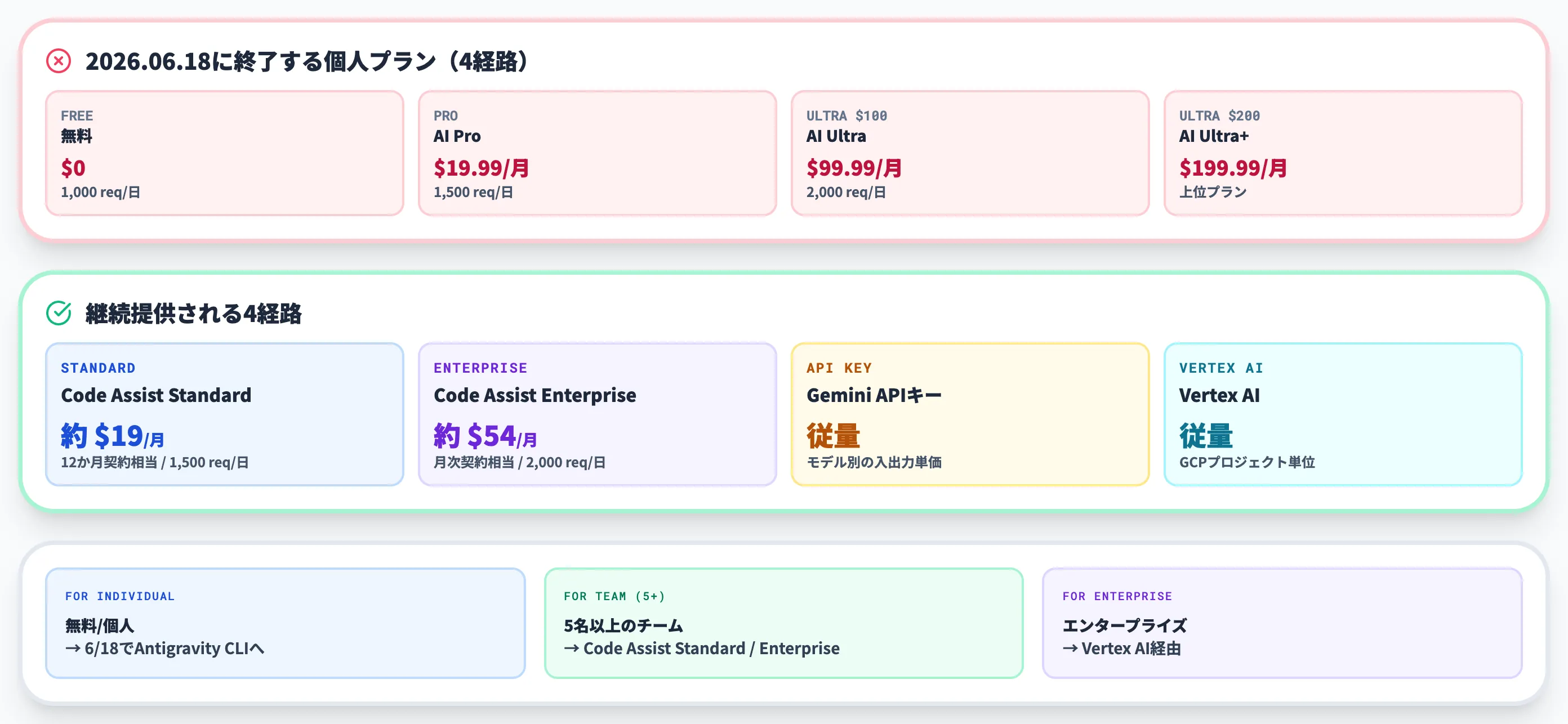Click the "FOR ENTERPRISE" label
Screen dimensions: 1568x724
tap(1117, 596)
